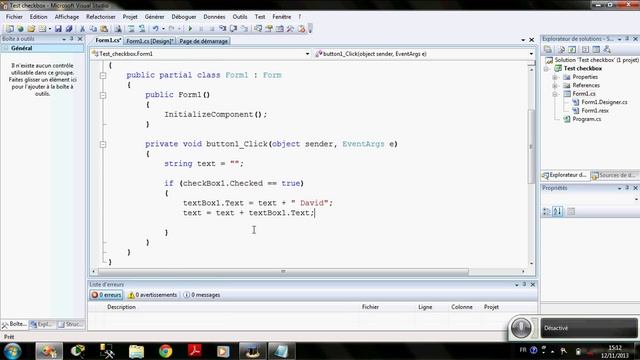Open the Test_checkbox.Form1 class dropdown
This screenshot has width=640, height=360.
(x=307, y=54)
